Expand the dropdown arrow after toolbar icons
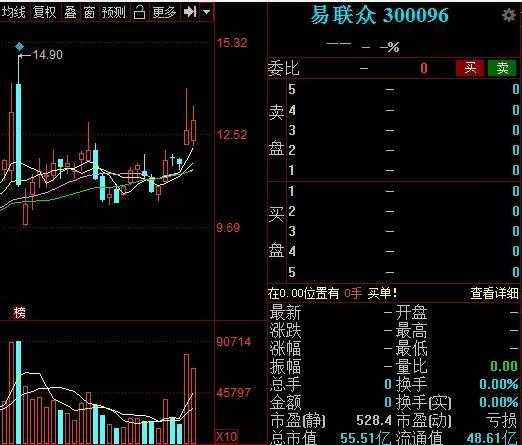Screen dimensions: 522x445 coord(207,12)
